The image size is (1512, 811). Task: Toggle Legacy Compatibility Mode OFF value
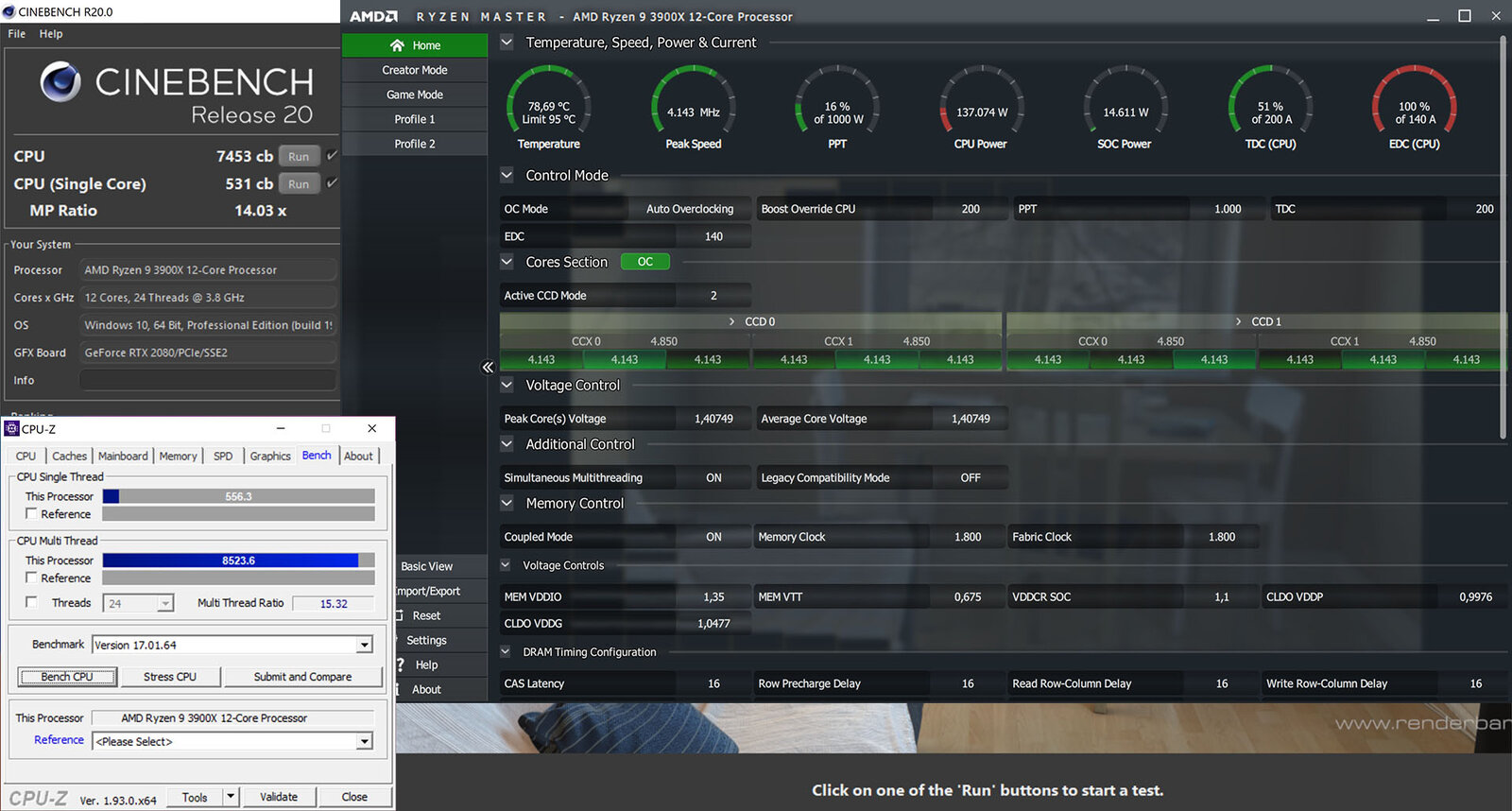[x=971, y=477]
